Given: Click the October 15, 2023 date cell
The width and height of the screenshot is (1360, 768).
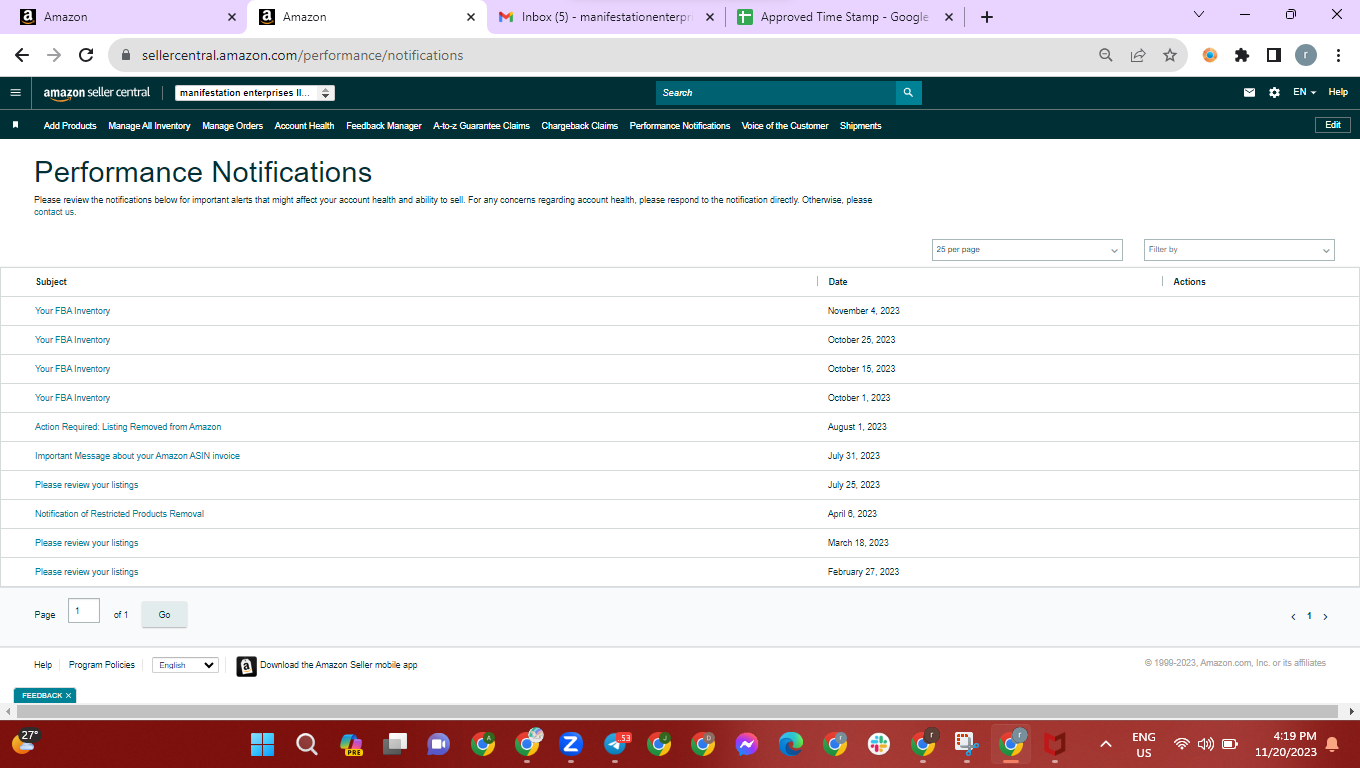Looking at the screenshot, I should pos(862,369).
